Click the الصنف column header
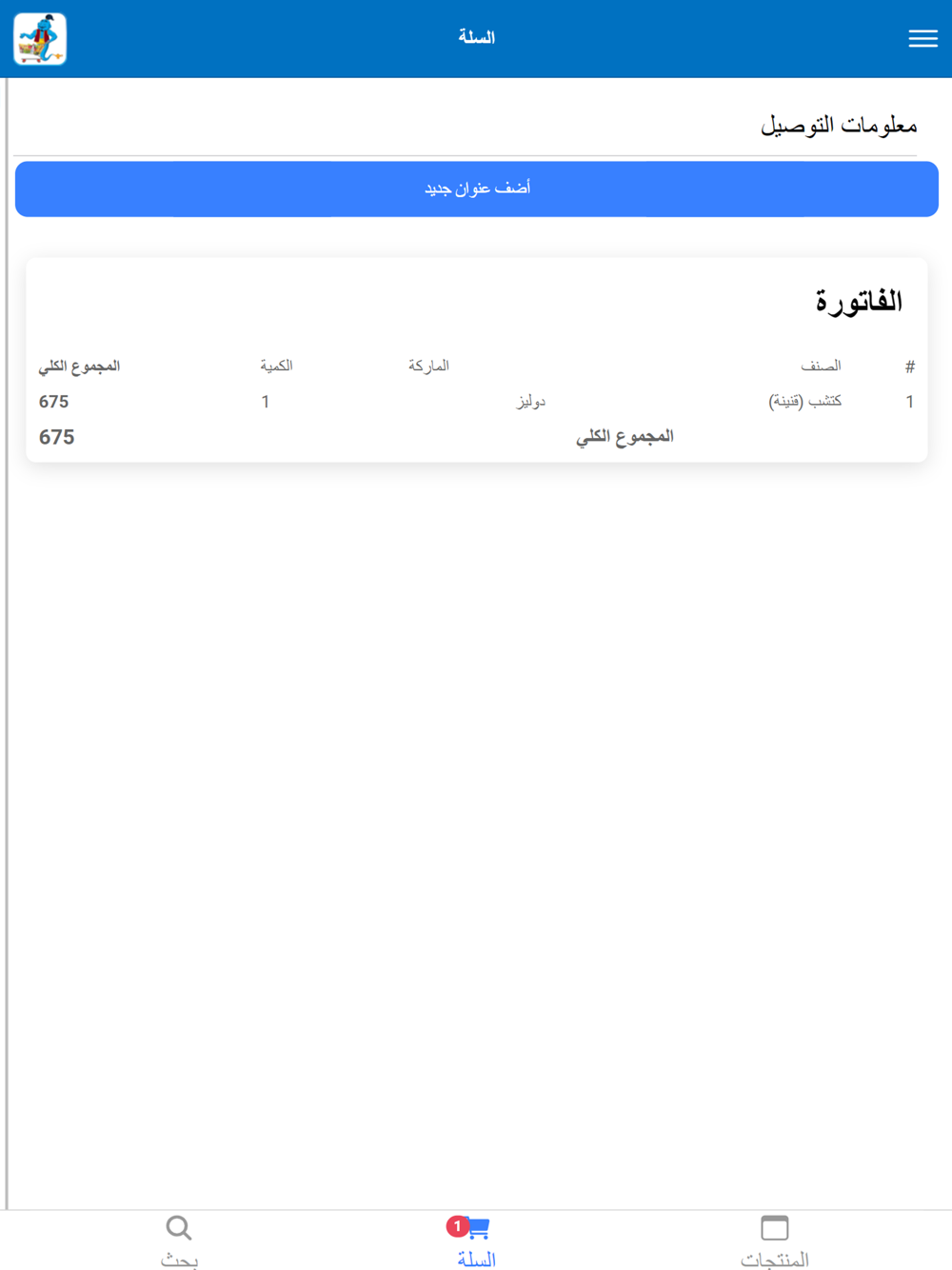This screenshot has height=1270, width=952. click(x=821, y=366)
